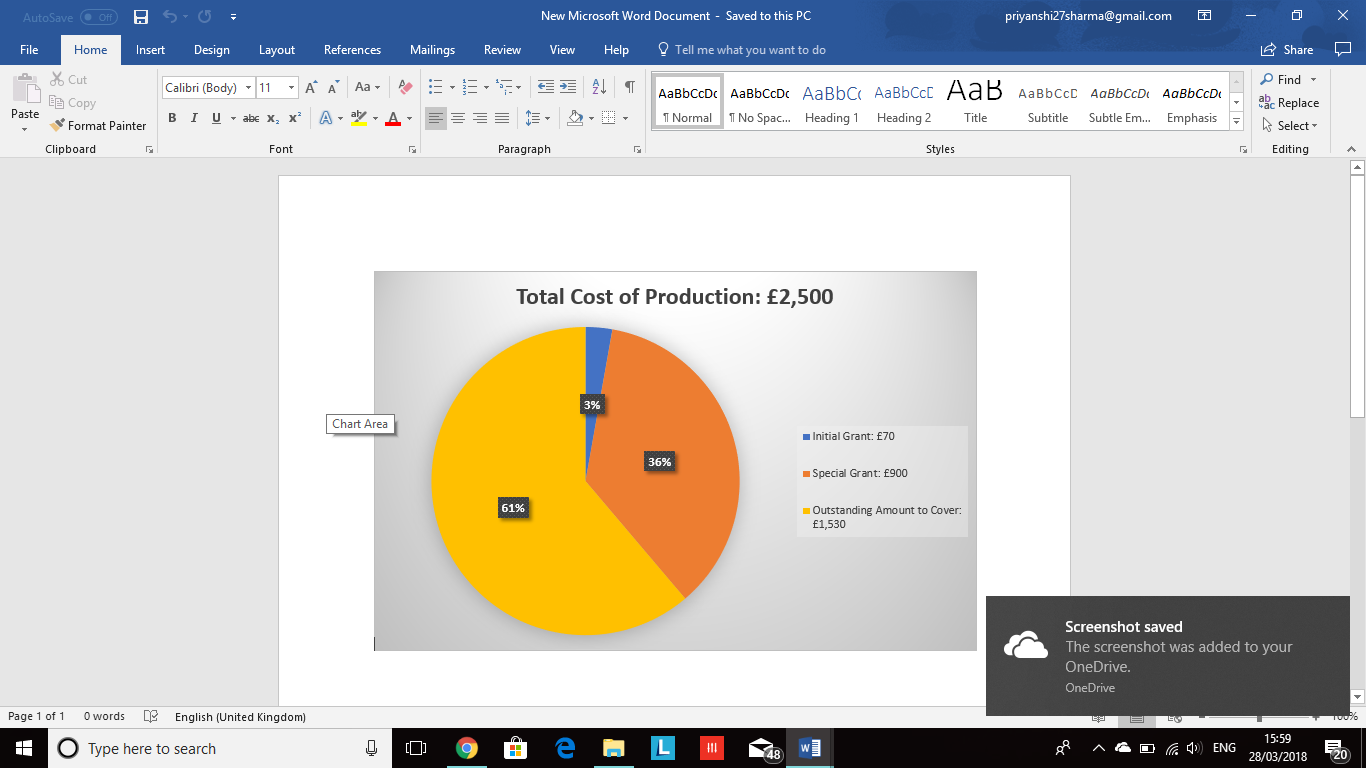Toggle the Subscript button
Screen dimensions: 1366x768
(x=273, y=118)
